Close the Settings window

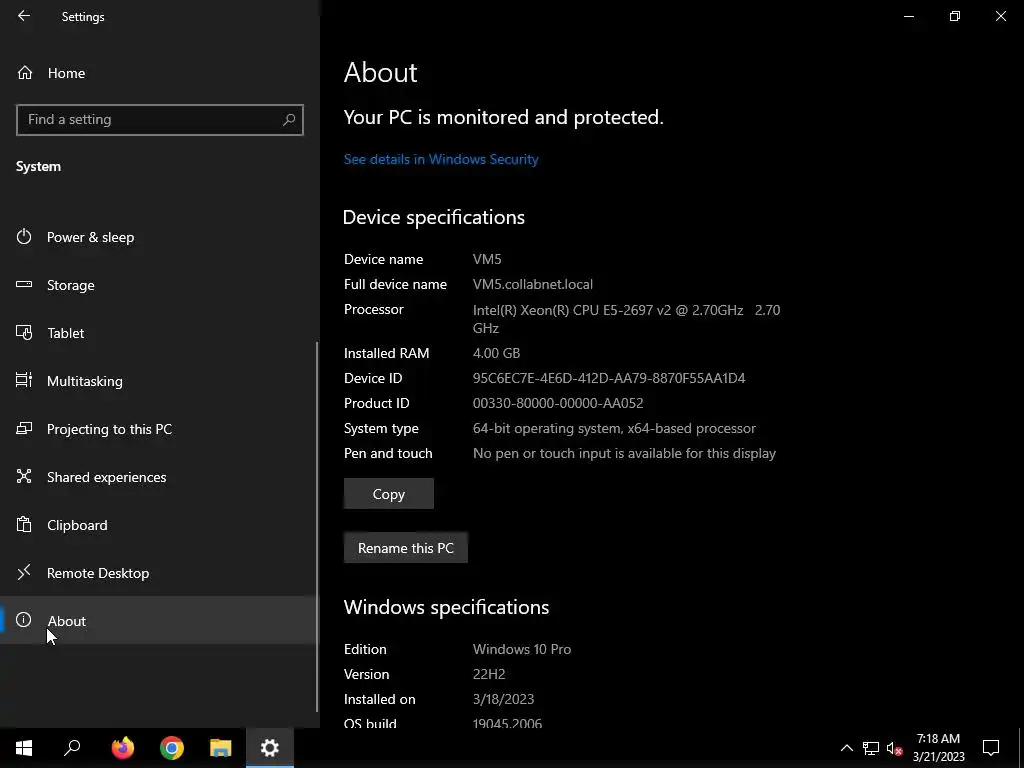1000,16
